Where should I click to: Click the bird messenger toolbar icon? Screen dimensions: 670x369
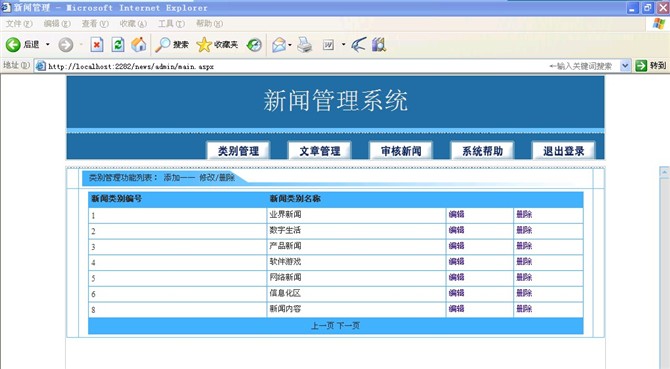[359, 44]
